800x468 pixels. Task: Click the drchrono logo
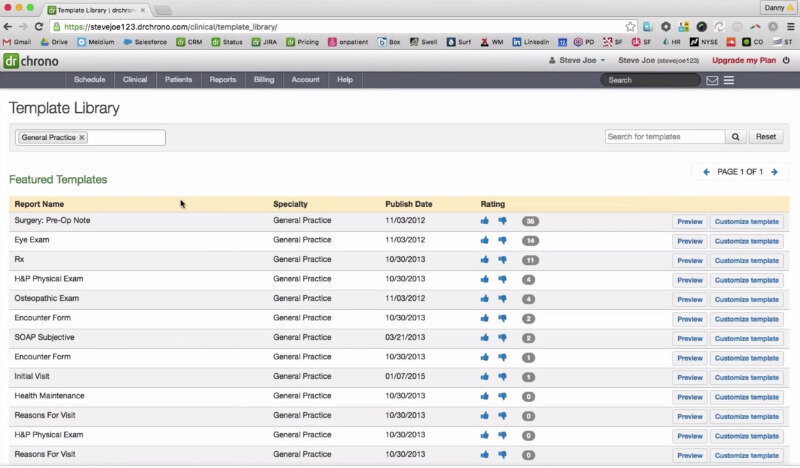click(x=30, y=61)
